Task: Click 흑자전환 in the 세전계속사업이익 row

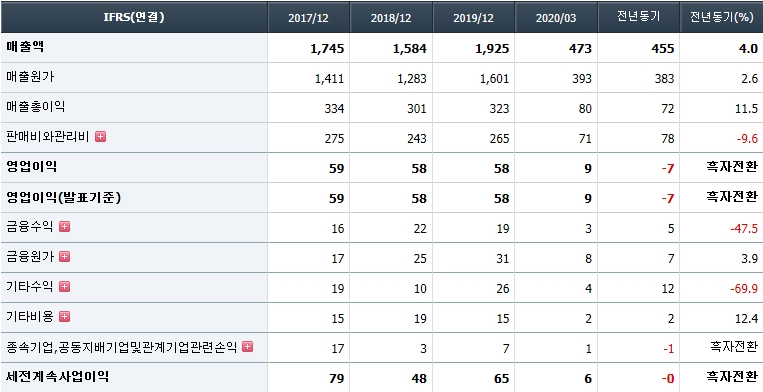Action: [732, 377]
